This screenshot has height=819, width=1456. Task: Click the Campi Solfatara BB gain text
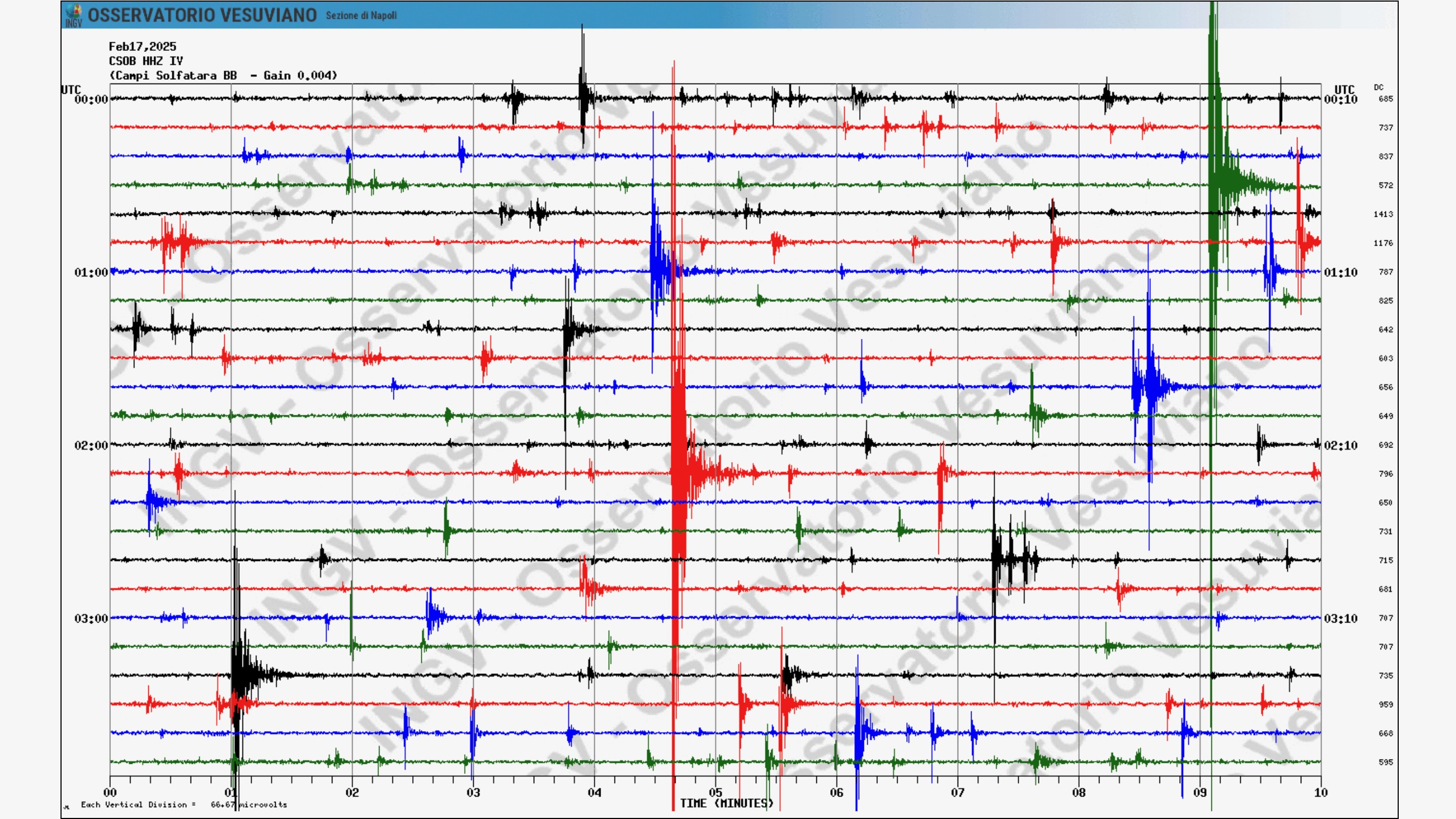[223, 75]
